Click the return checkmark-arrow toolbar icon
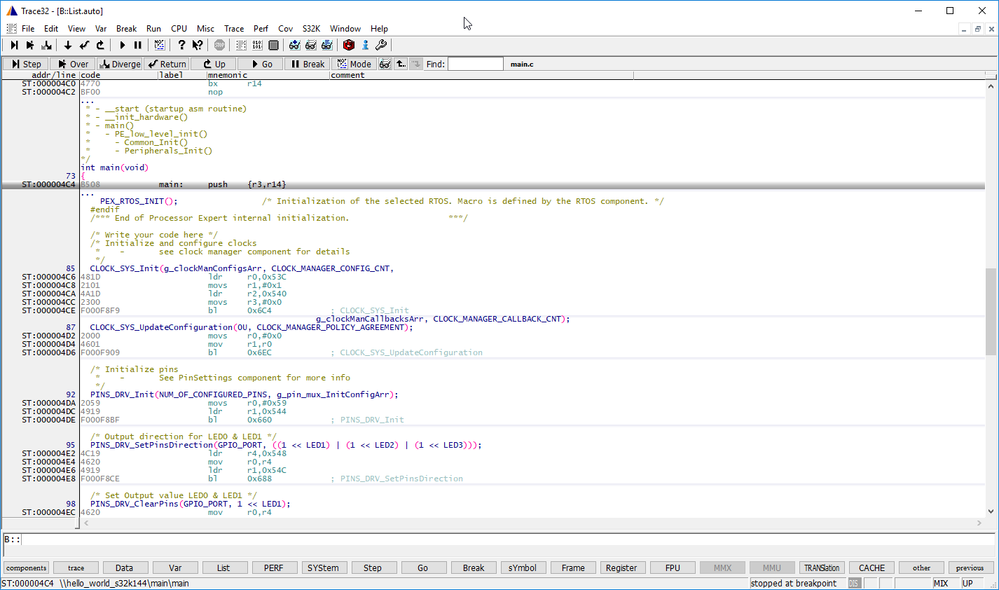The image size is (999, 590). (x=84, y=45)
